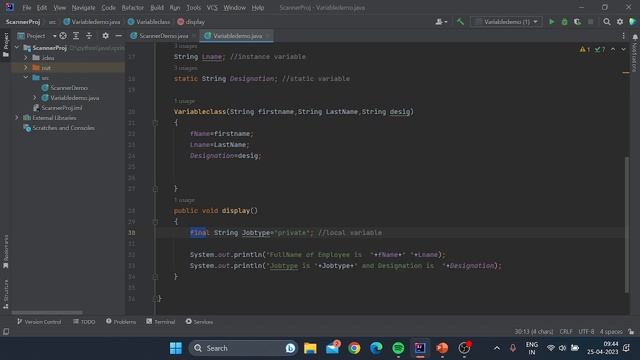Open Google Chrome from the taskbar
This screenshot has width=640, height=360.
[354, 348]
